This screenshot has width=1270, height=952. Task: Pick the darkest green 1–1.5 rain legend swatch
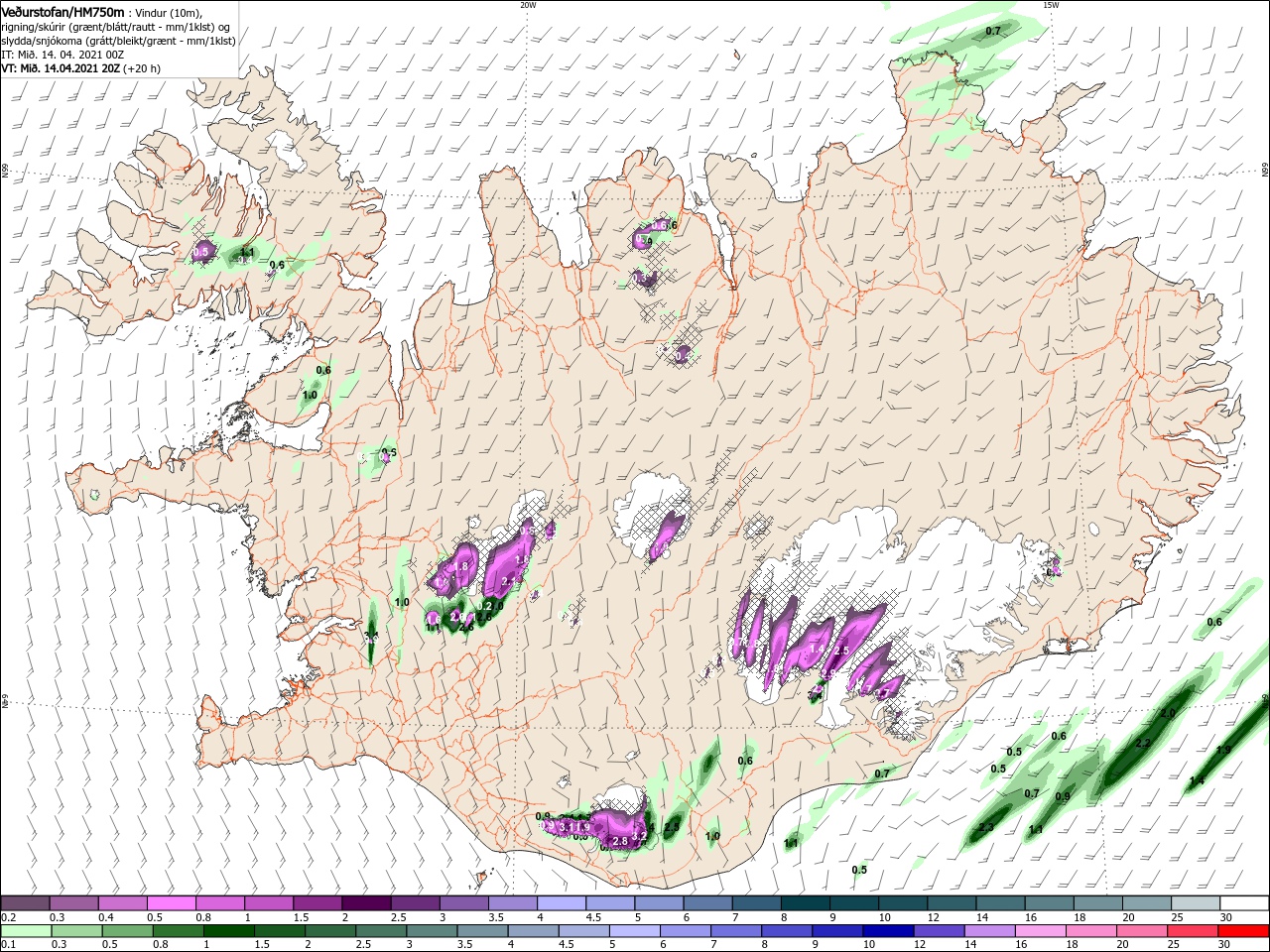[229, 931]
